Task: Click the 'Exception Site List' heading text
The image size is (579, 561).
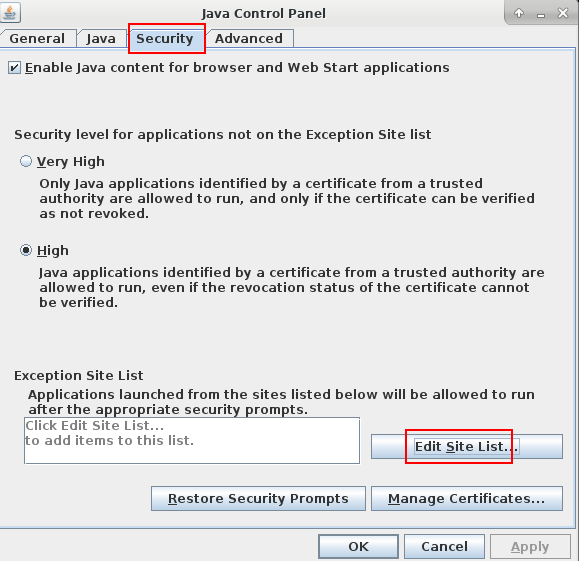Action: click(79, 375)
